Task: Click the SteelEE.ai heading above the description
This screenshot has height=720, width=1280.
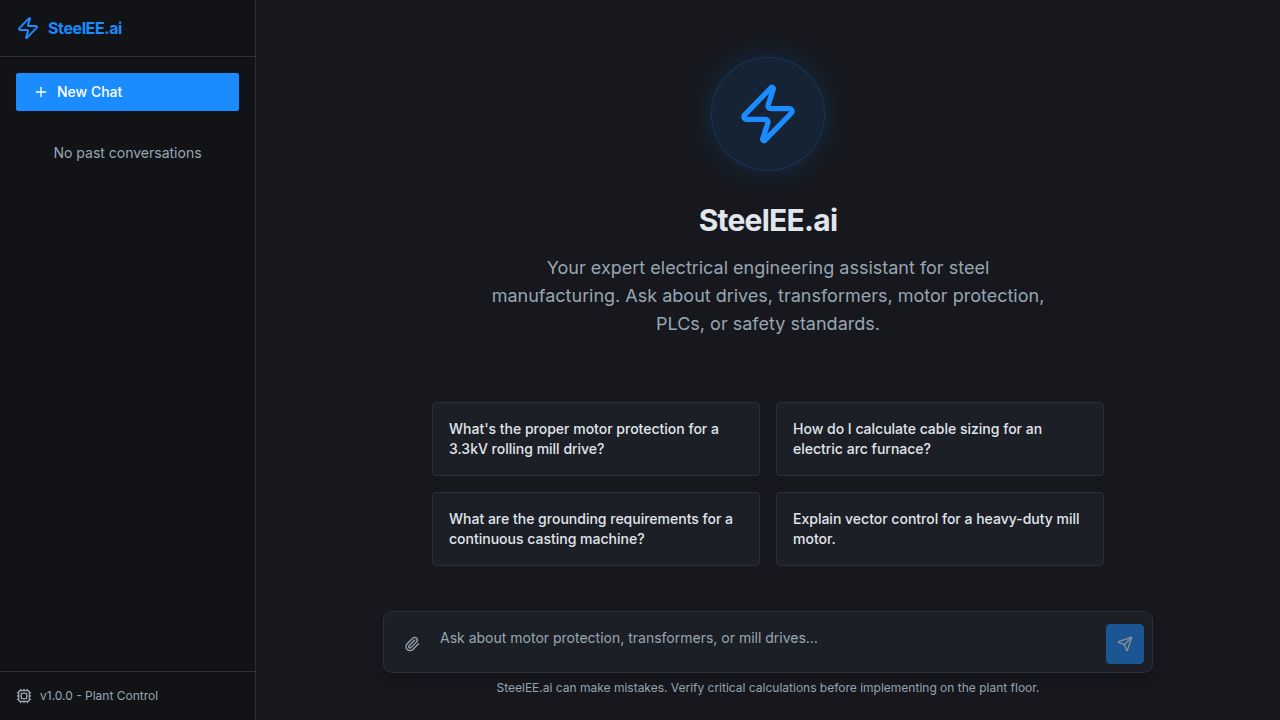Action: click(x=767, y=219)
